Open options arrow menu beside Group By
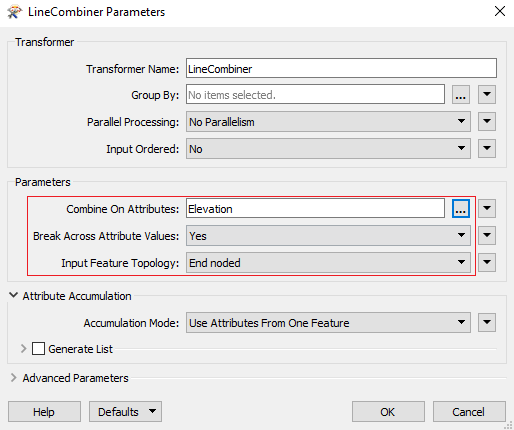The width and height of the screenshot is (514, 430). pyautogui.click(x=487, y=95)
